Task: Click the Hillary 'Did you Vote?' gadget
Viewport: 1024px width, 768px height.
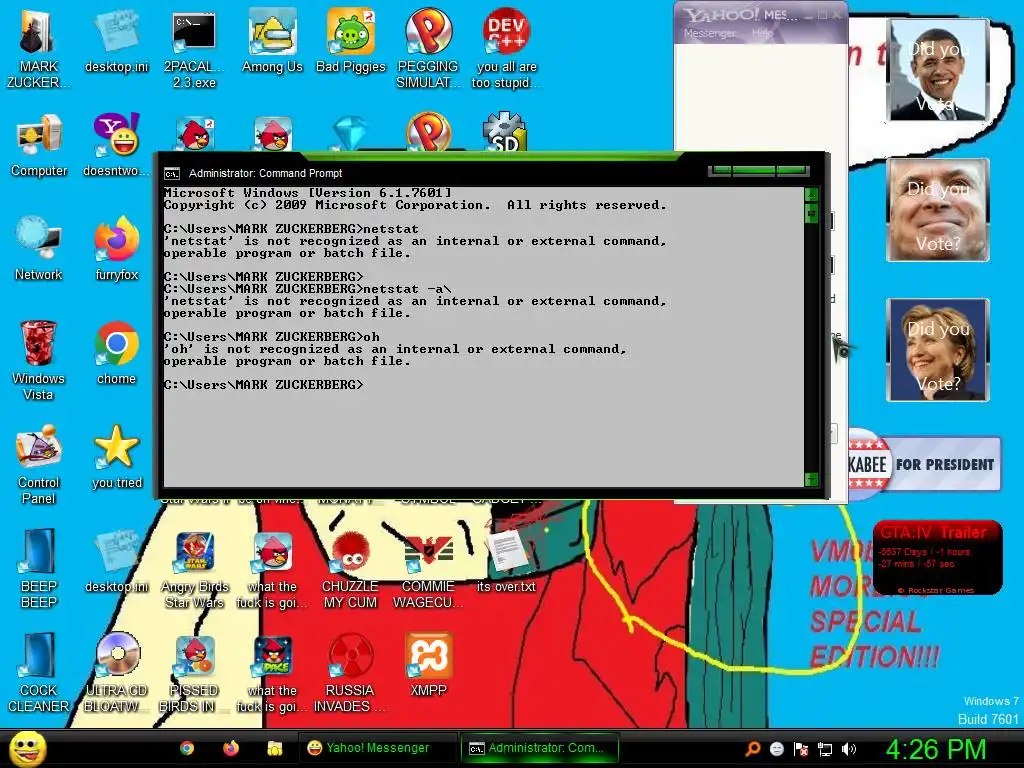Action: pyautogui.click(x=938, y=350)
